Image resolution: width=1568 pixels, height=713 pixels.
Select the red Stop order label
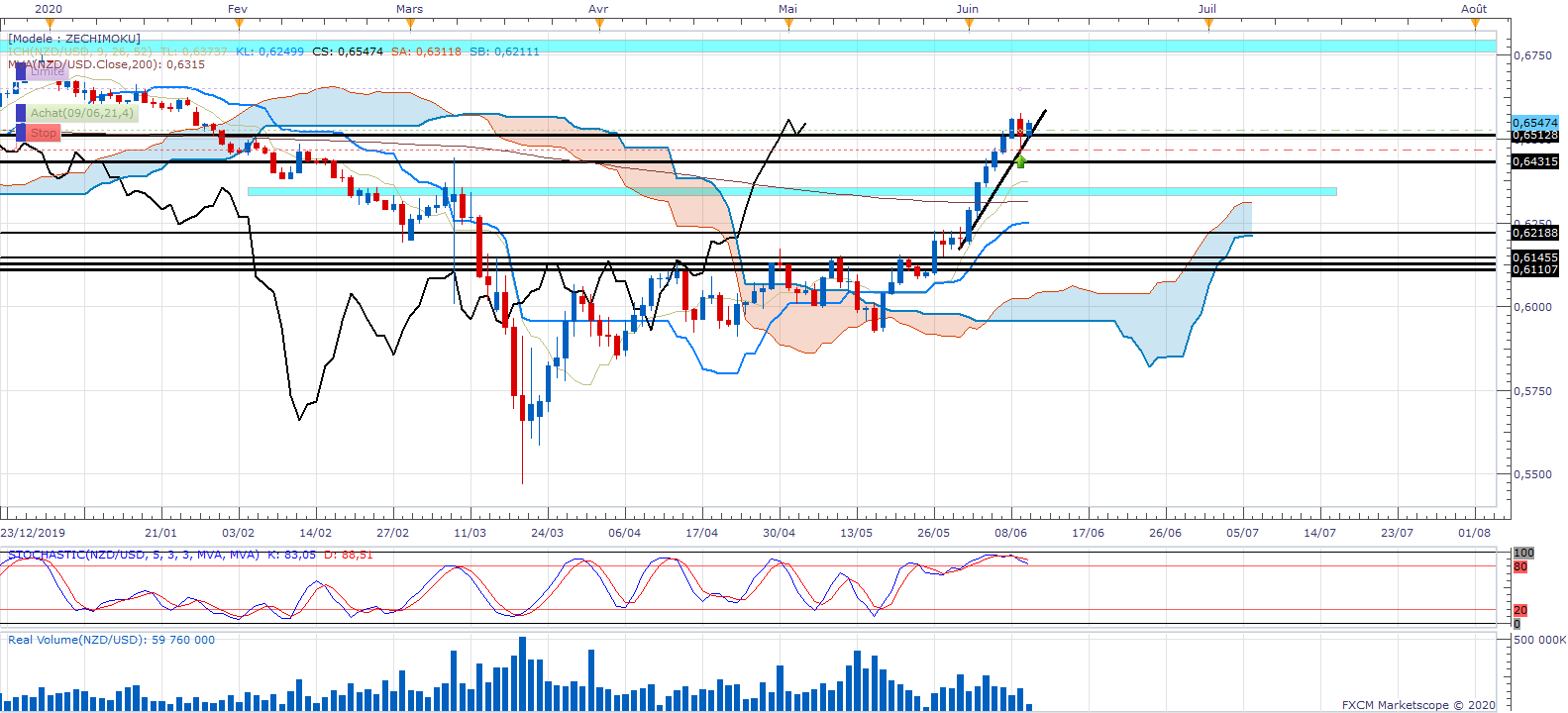point(44,133)
